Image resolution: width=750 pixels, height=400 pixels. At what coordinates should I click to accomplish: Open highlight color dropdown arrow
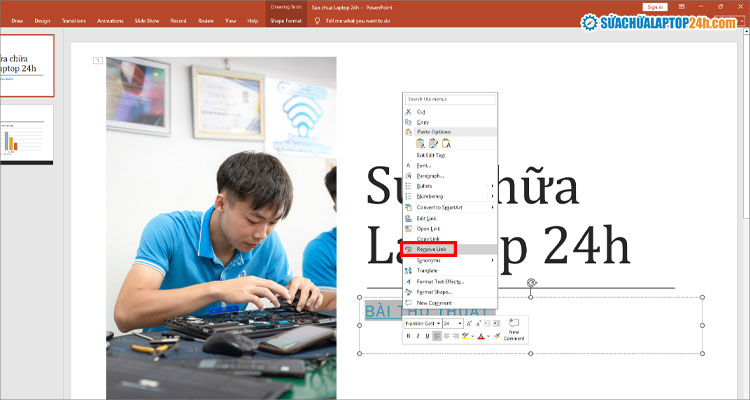473,336
